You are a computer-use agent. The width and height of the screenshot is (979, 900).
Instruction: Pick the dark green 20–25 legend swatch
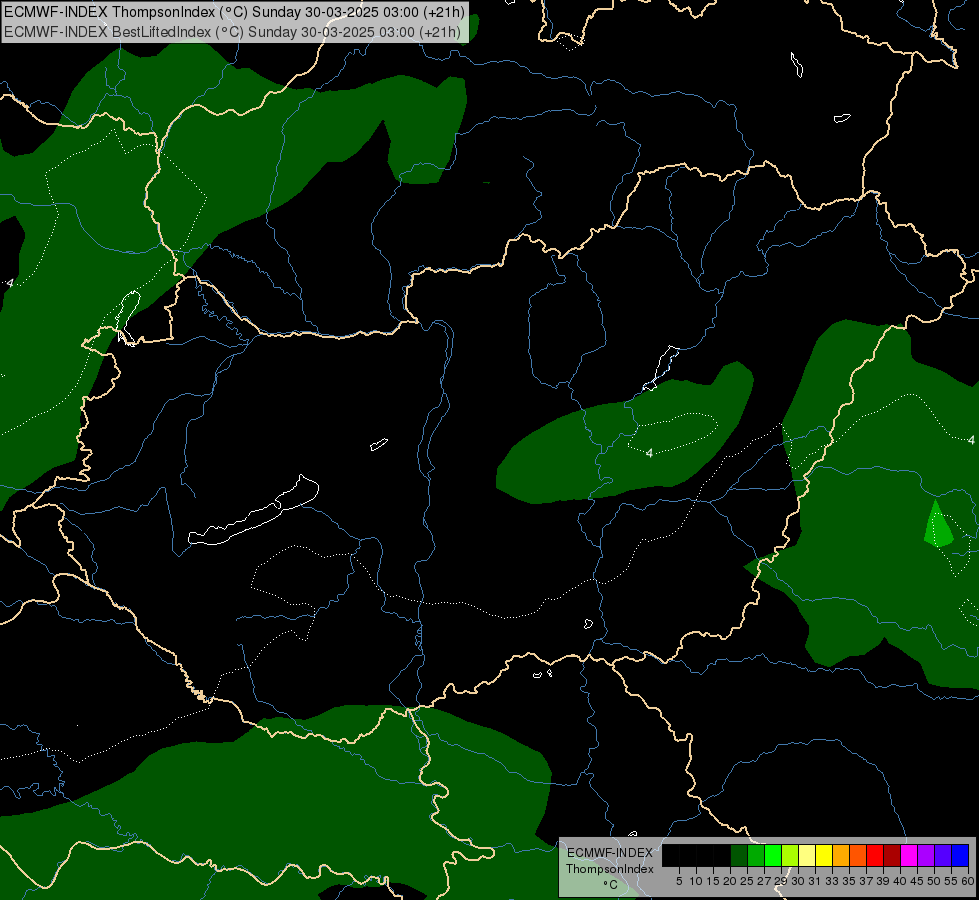pyautogui.click(x=739, y=855)
